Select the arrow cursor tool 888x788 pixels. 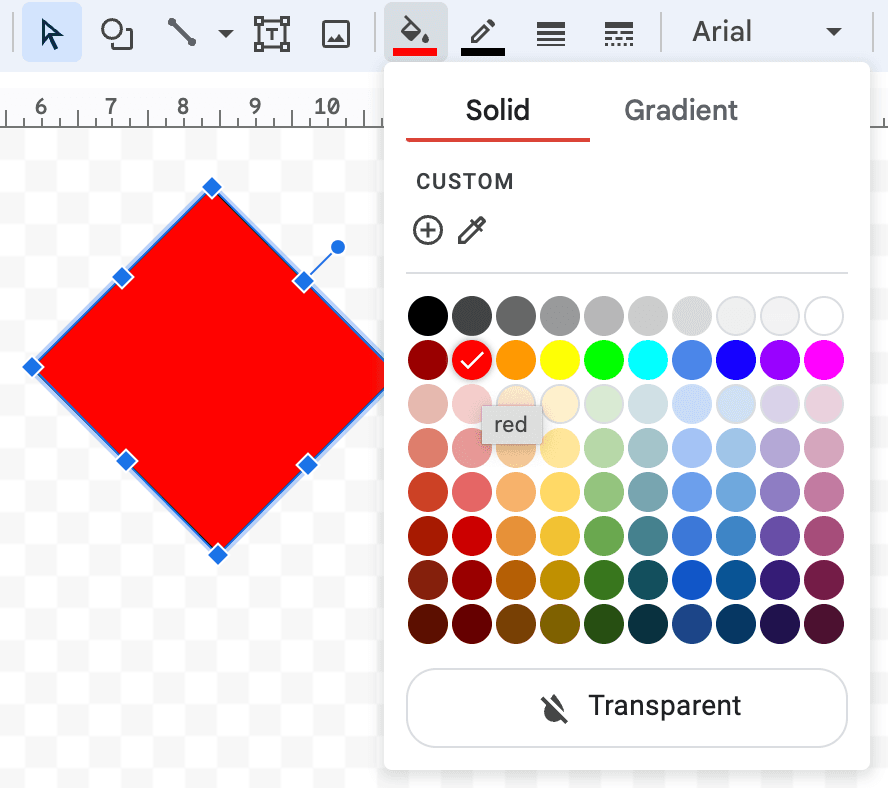(x=52, y=33)
